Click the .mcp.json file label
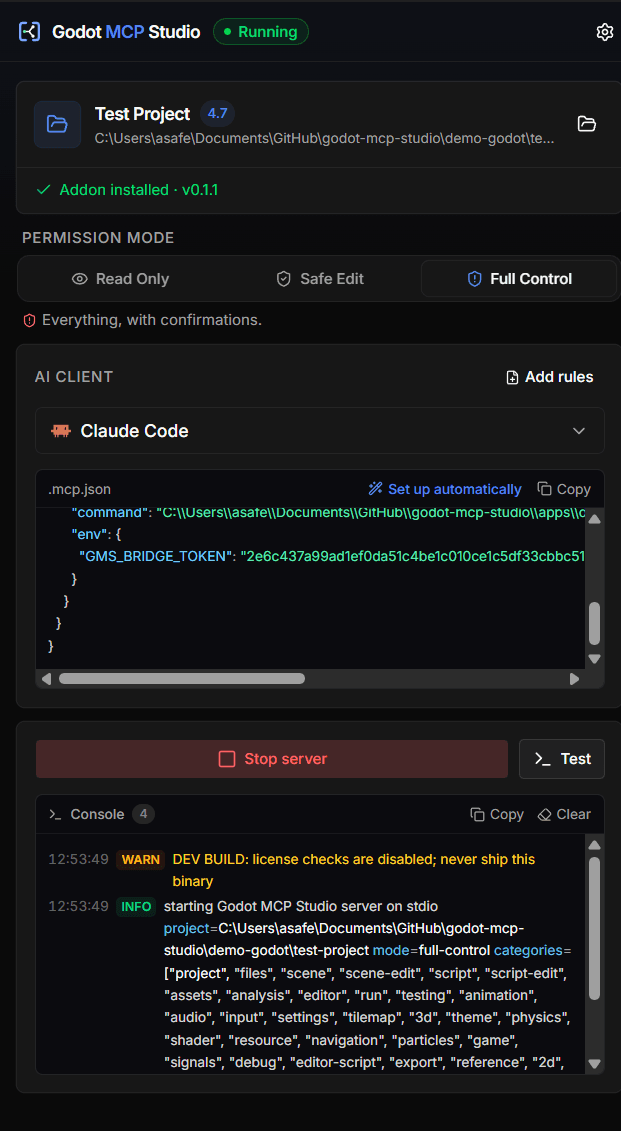This screenshot has width=621, height=1131. point(79,489)
